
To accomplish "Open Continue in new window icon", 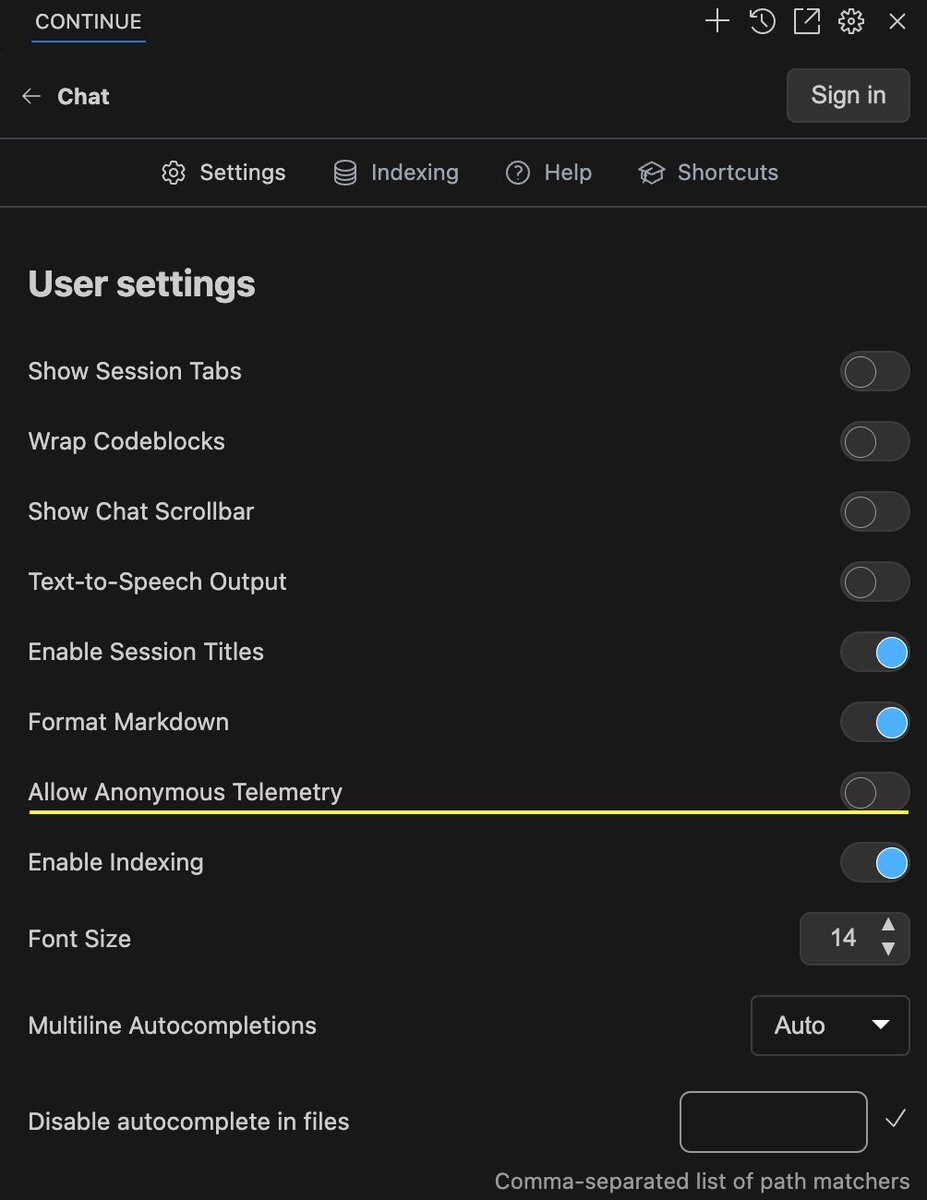I will tap(807, 21).
